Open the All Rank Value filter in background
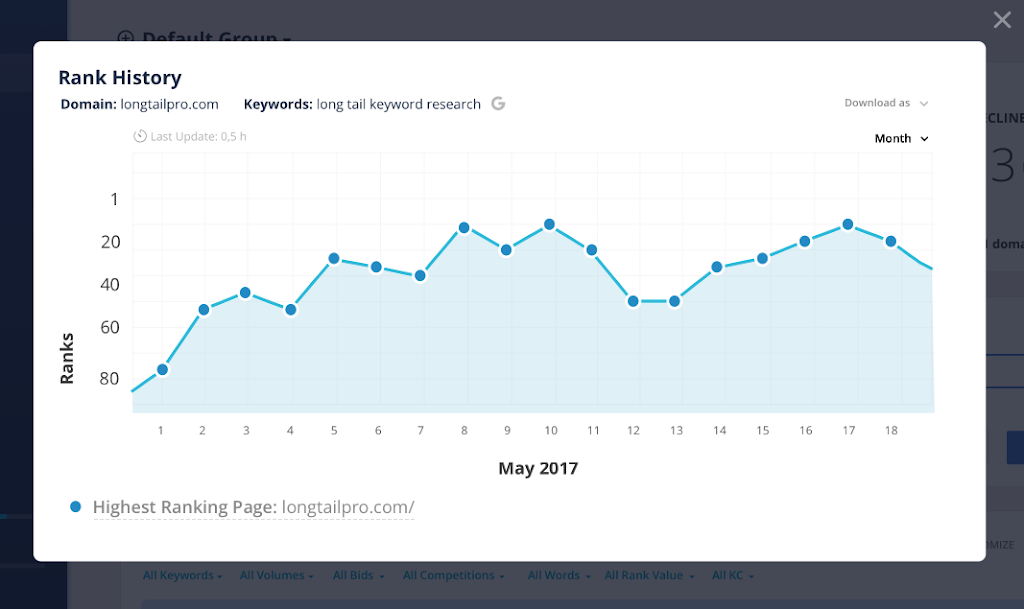Image resolution: width=1024 pixels, height=609 pixels. [649, 575]
